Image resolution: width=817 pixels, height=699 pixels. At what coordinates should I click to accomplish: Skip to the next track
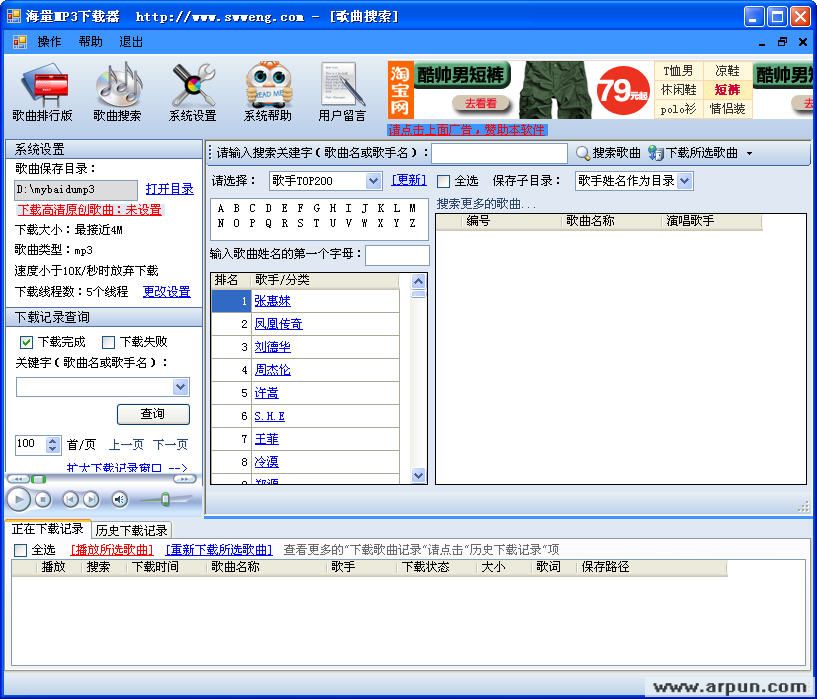tap(91, 500)
